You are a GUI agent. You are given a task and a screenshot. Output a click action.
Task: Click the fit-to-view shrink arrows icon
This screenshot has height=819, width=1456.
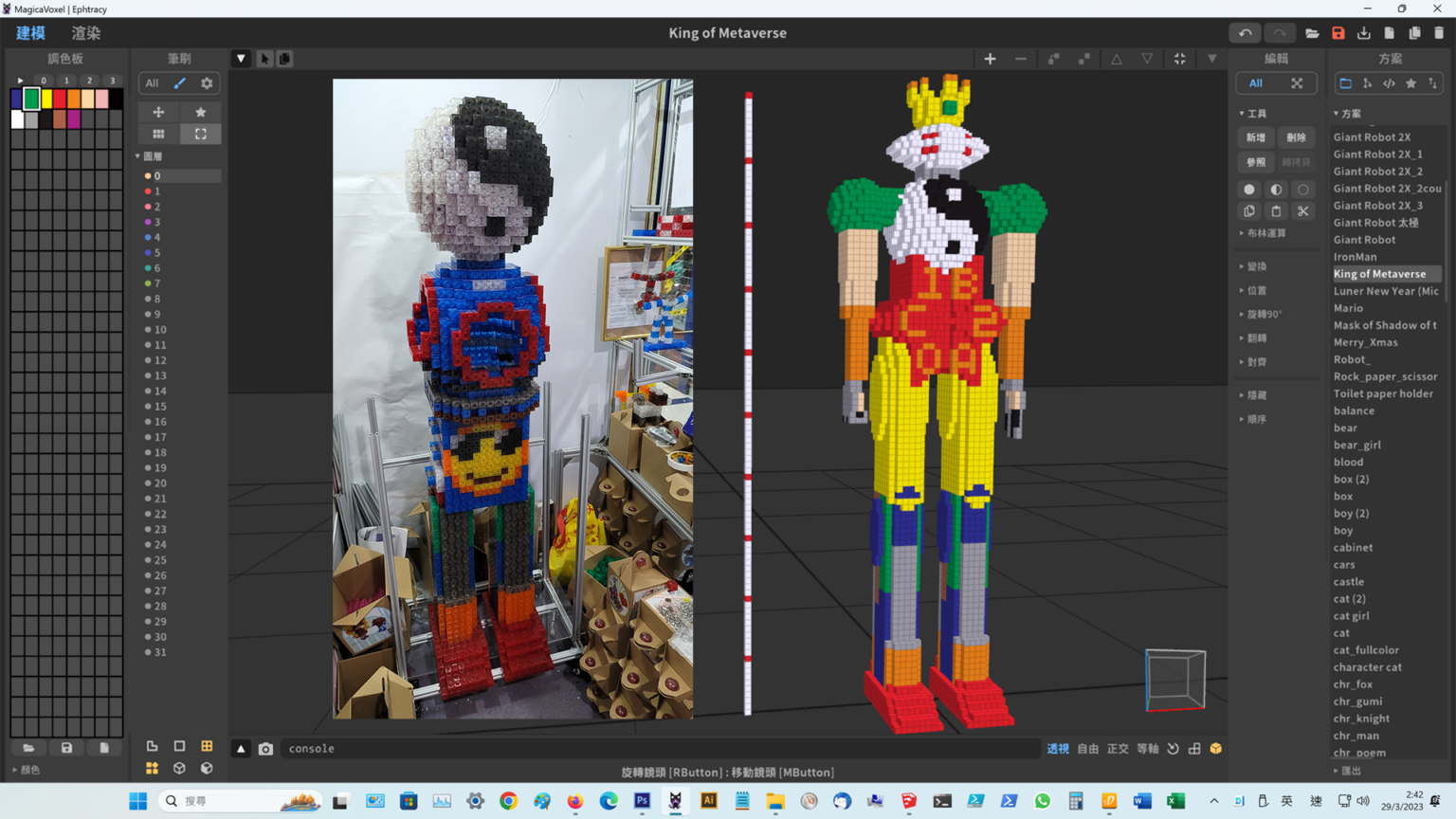(1180, 59)
